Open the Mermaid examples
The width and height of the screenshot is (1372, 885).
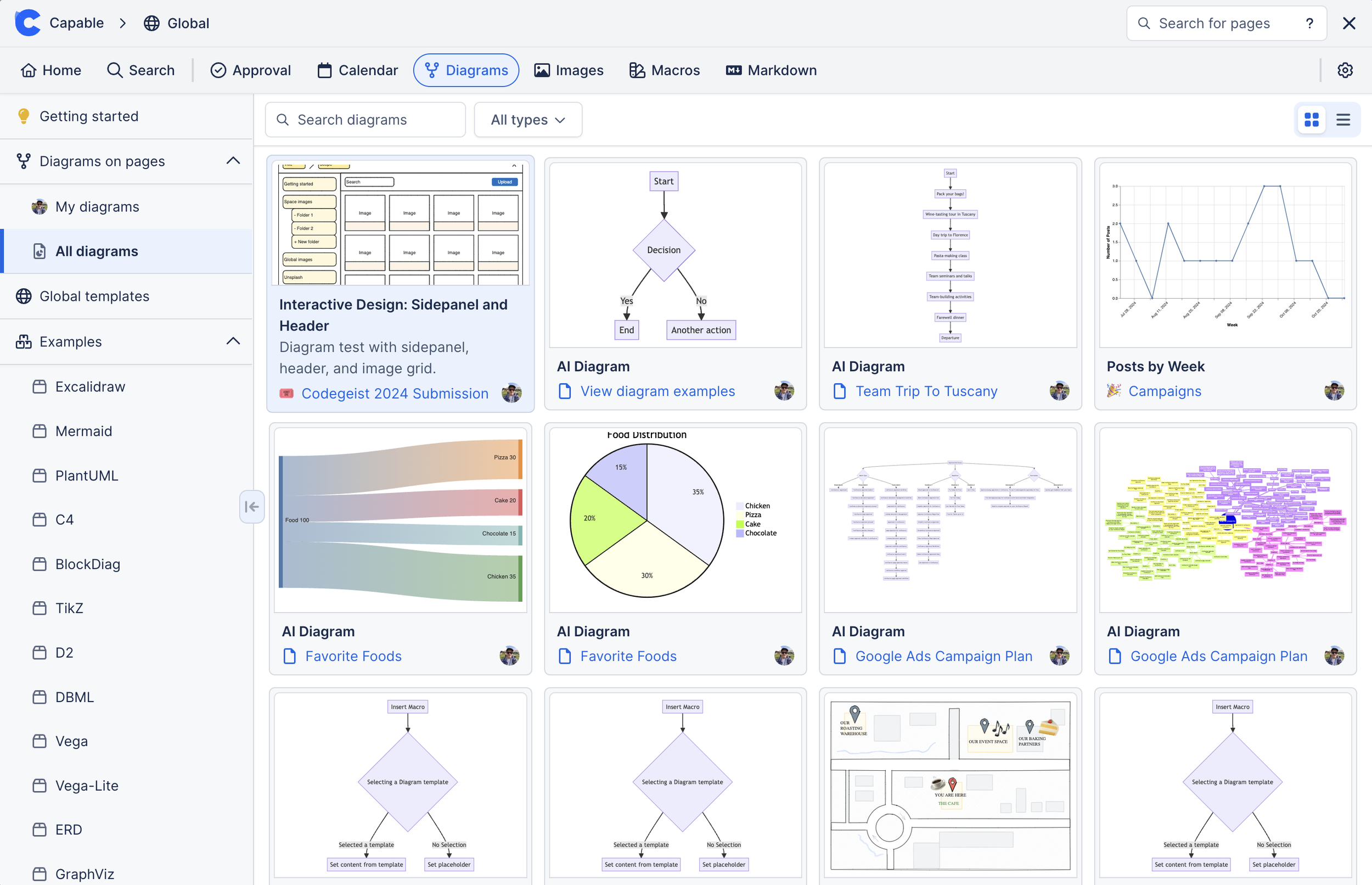126,431
